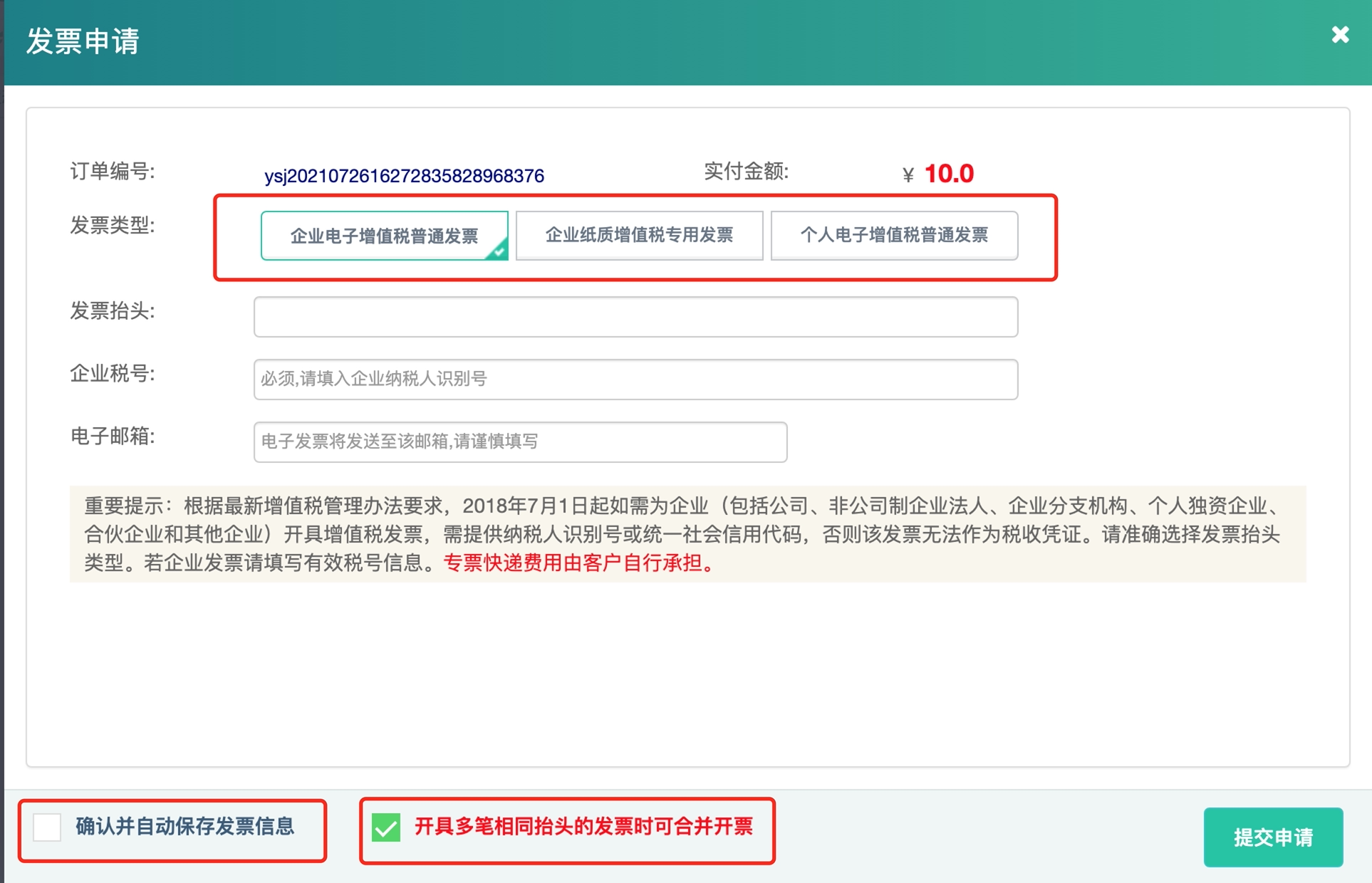The image size is (1372, 883).
Task: Click the green checkmark corner on selected invoice type
Action: click(499, 251)
